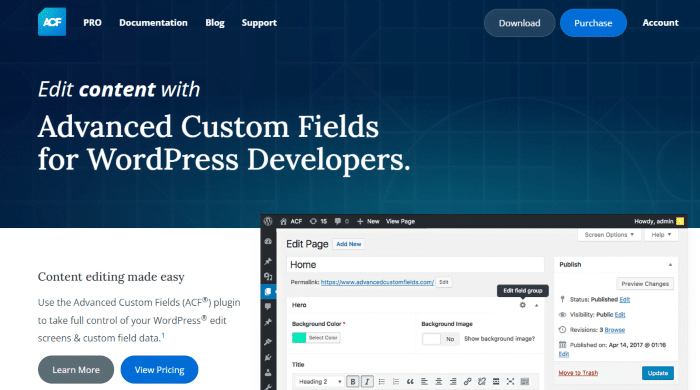Open the Plugins icon in sidebar
This screenshot has height=390, width=700.
point(268,357)
